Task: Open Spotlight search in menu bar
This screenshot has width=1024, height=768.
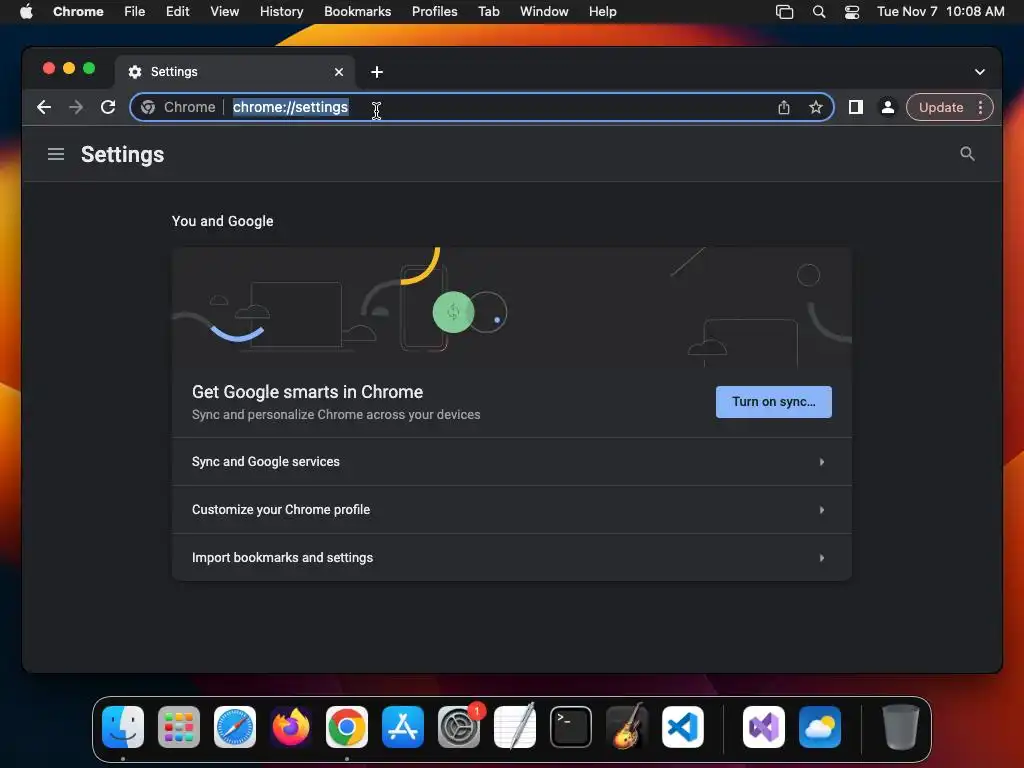Action: (818, 12)
